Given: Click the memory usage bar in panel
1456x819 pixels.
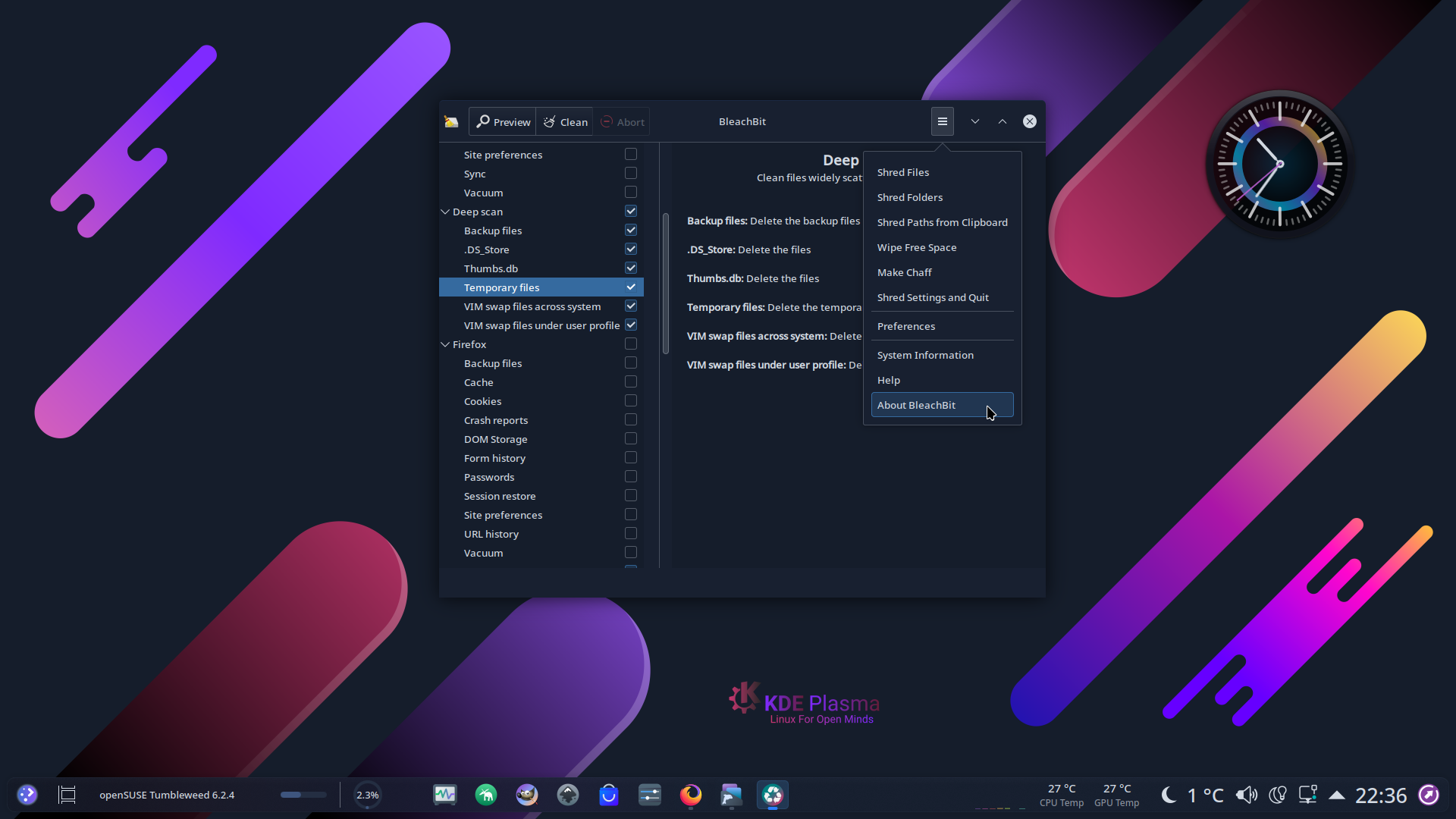Looking at the screenshot, I should 303,795.
